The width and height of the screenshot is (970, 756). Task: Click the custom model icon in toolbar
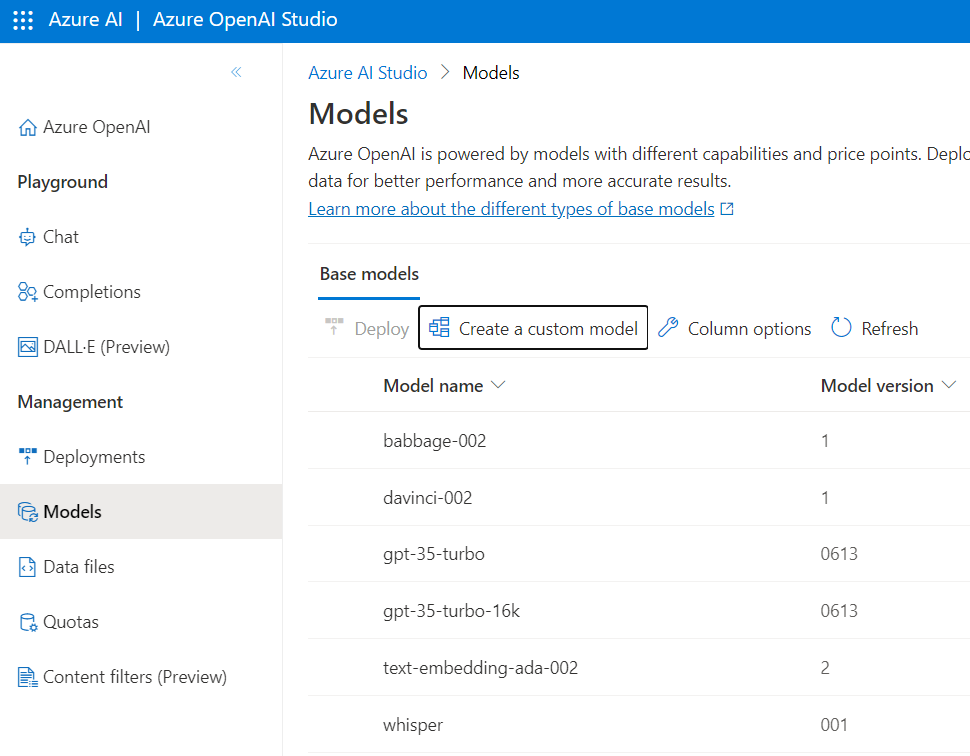tap(439, 327)
